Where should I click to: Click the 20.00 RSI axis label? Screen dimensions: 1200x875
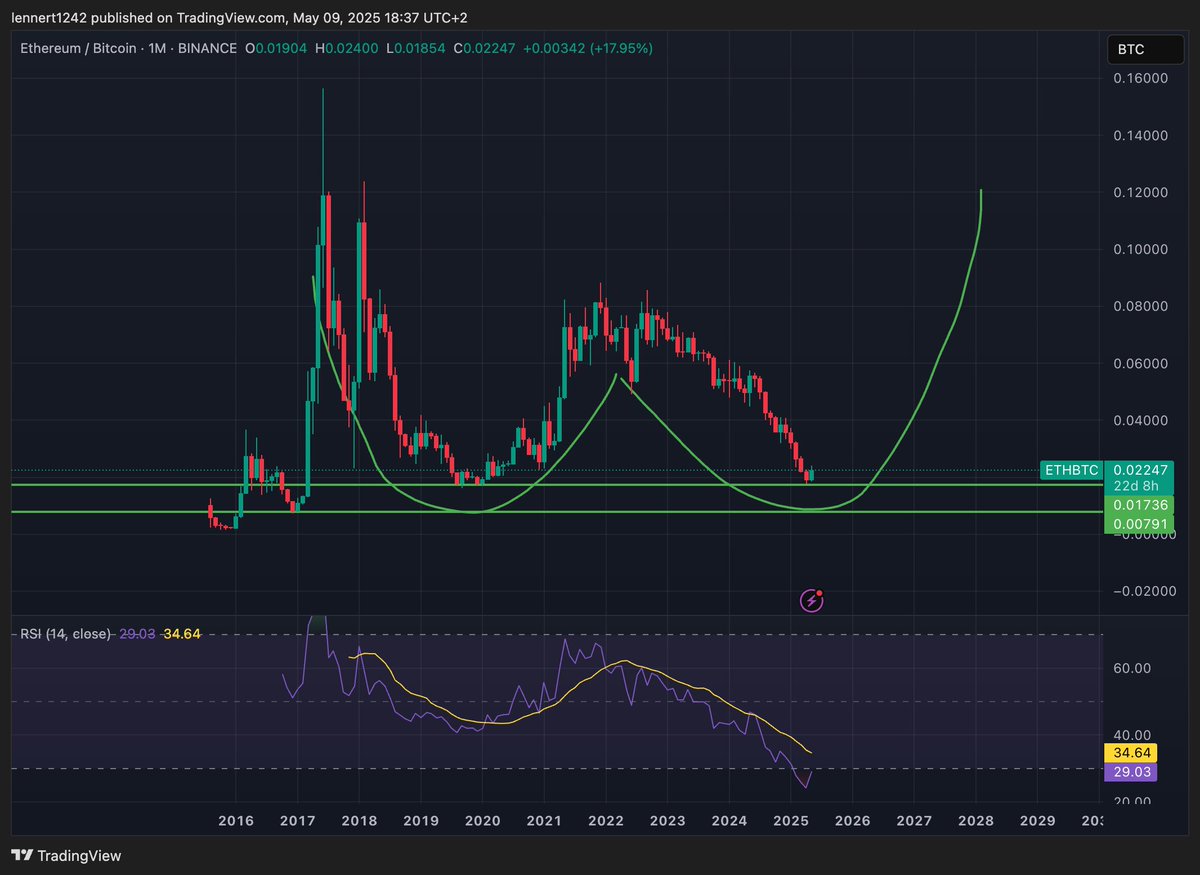tap(1133, 801)
